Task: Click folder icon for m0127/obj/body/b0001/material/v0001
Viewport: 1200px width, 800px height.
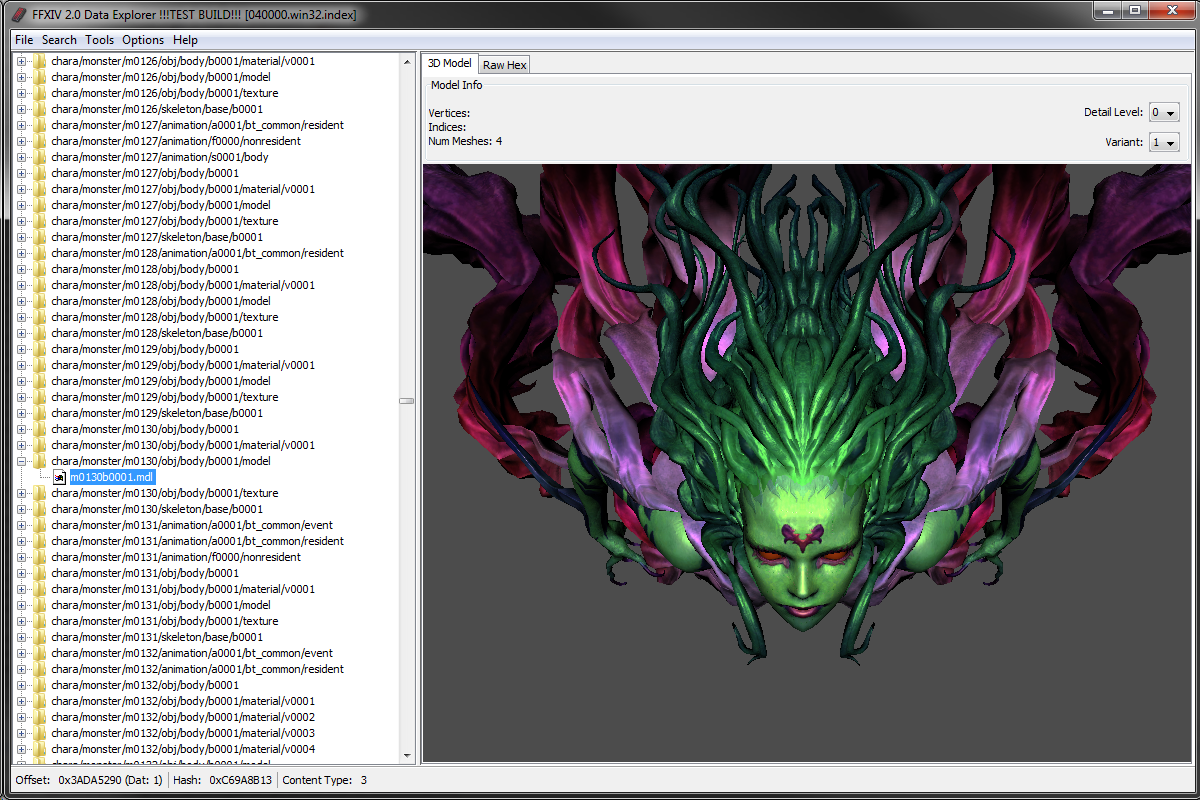Action: pos(40,189)
